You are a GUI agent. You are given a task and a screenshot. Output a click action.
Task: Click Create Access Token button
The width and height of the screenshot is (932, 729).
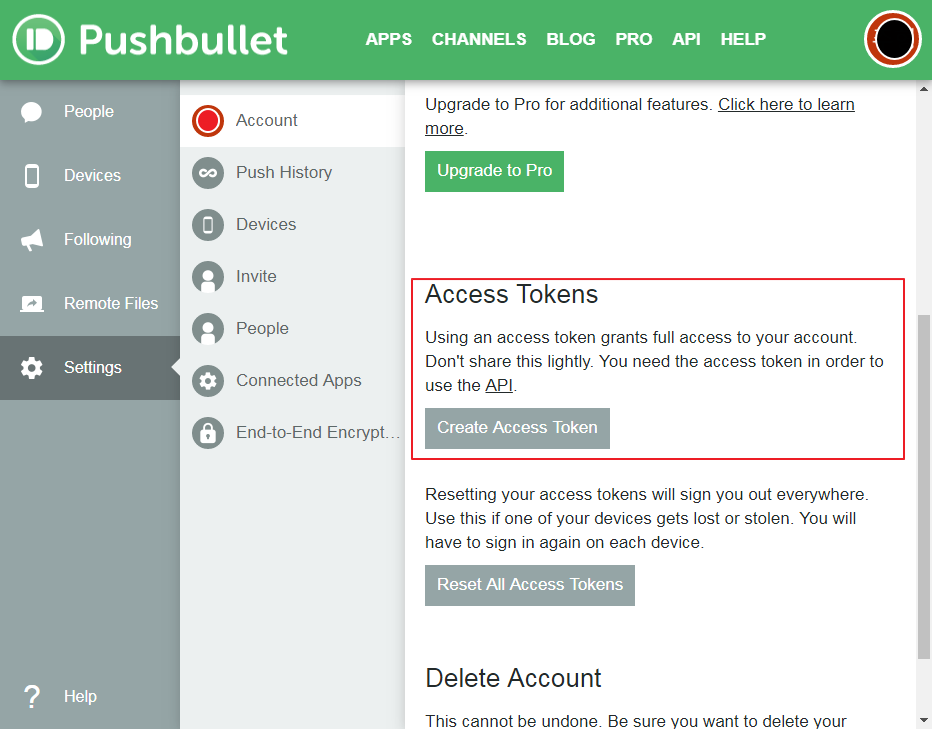pos(517,428)
